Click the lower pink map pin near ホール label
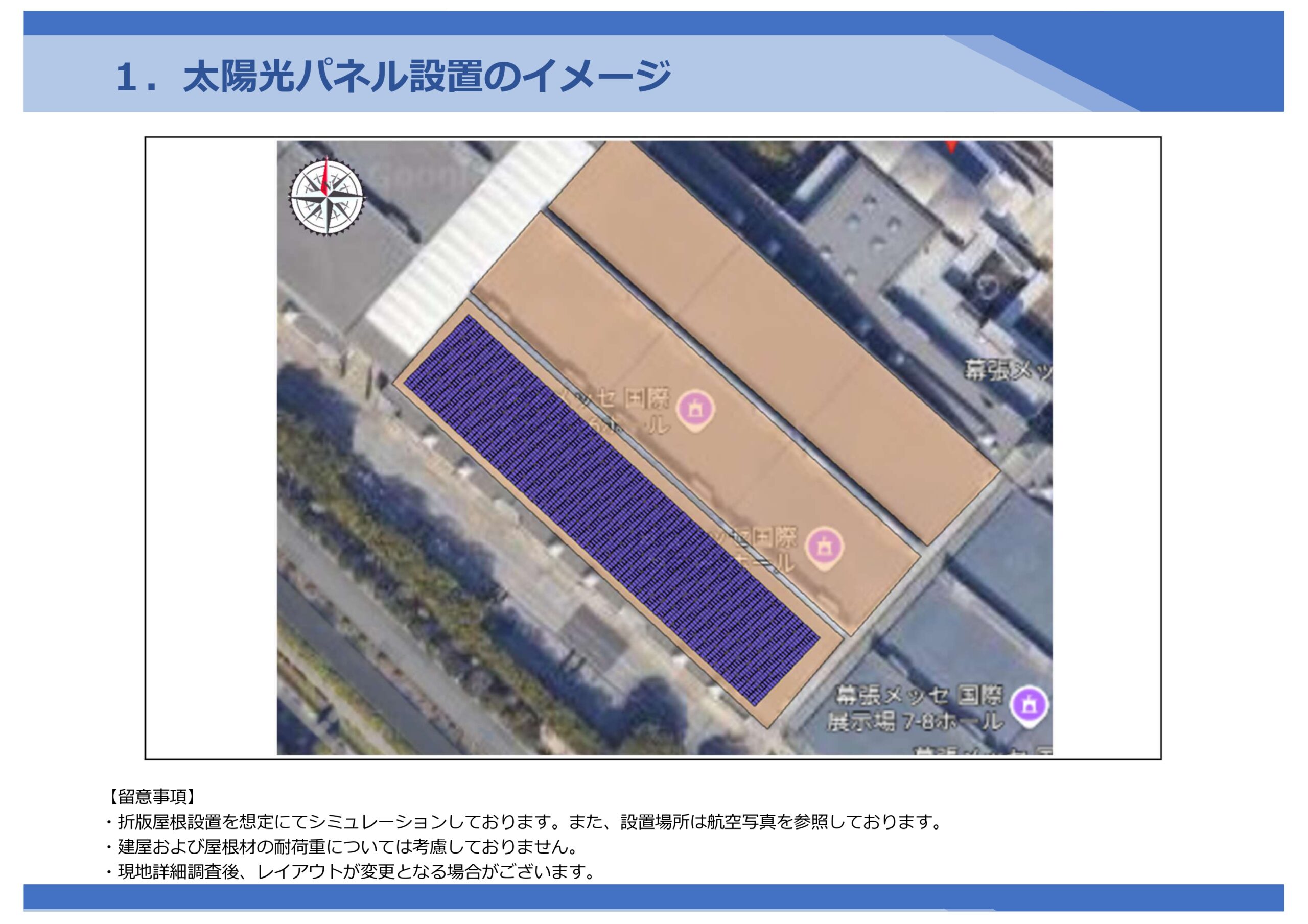The height and width of the screenshot is (924, 1308). tap(824, 547)
